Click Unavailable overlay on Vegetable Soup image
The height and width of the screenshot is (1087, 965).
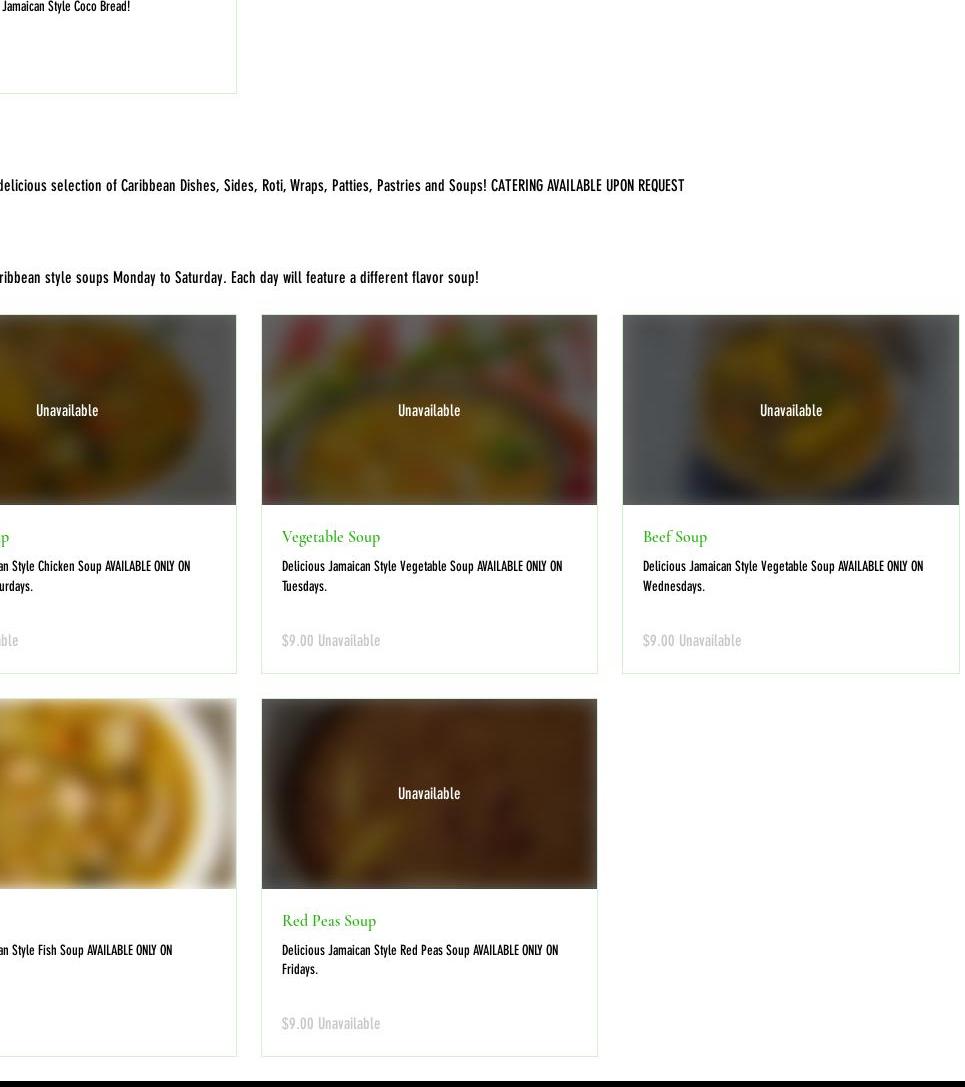(429, 410)
